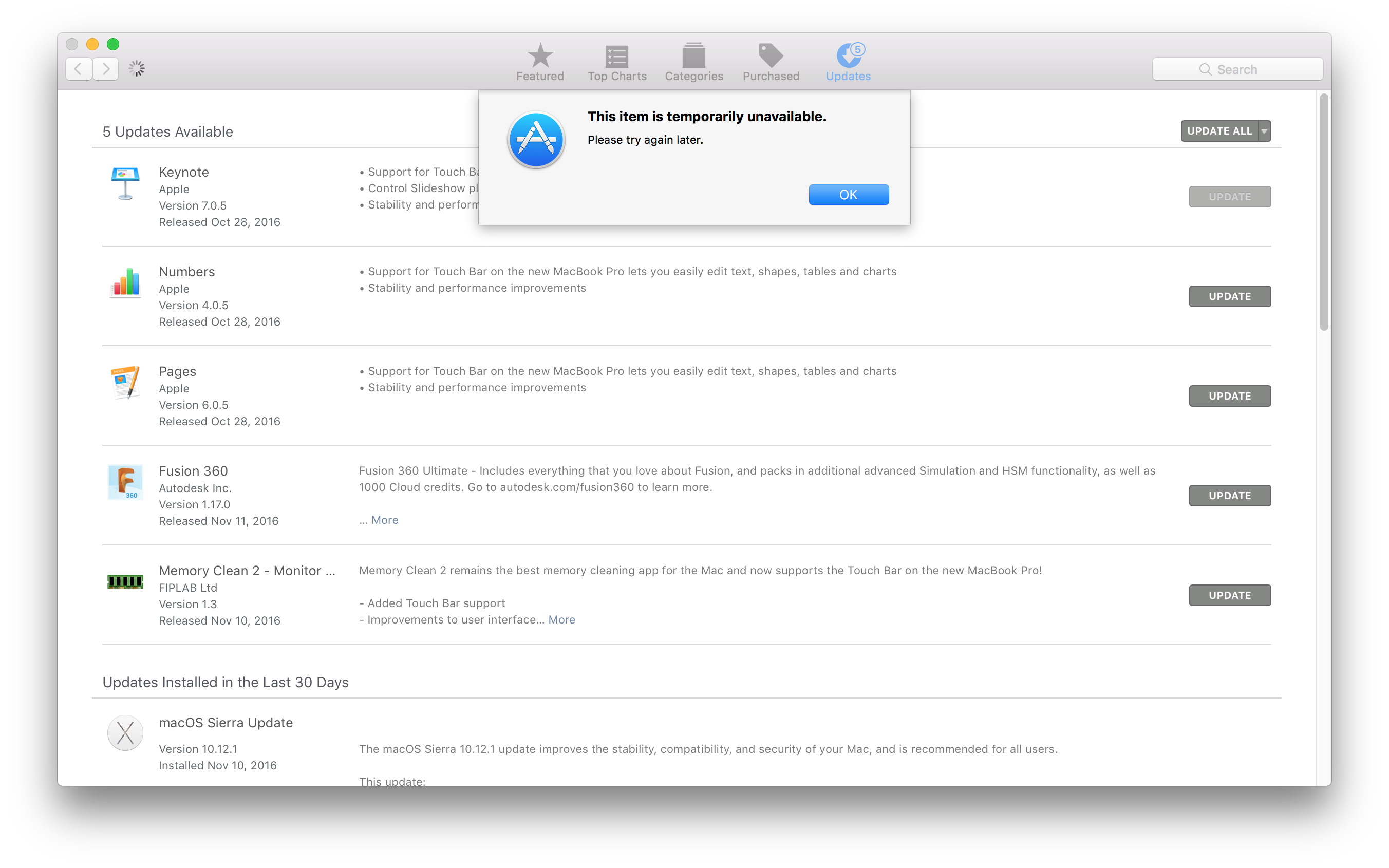Viewport: 1389px width, 868px height.
Task: Expand the Memory Clean 2 More link
Action: pyautogui.click(x=562, y=620)
